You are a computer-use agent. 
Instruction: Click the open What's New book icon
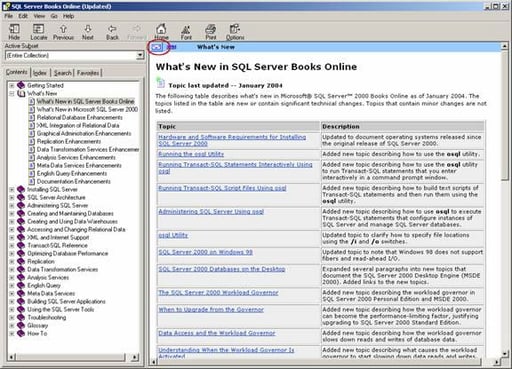click(x=21, y=93)
